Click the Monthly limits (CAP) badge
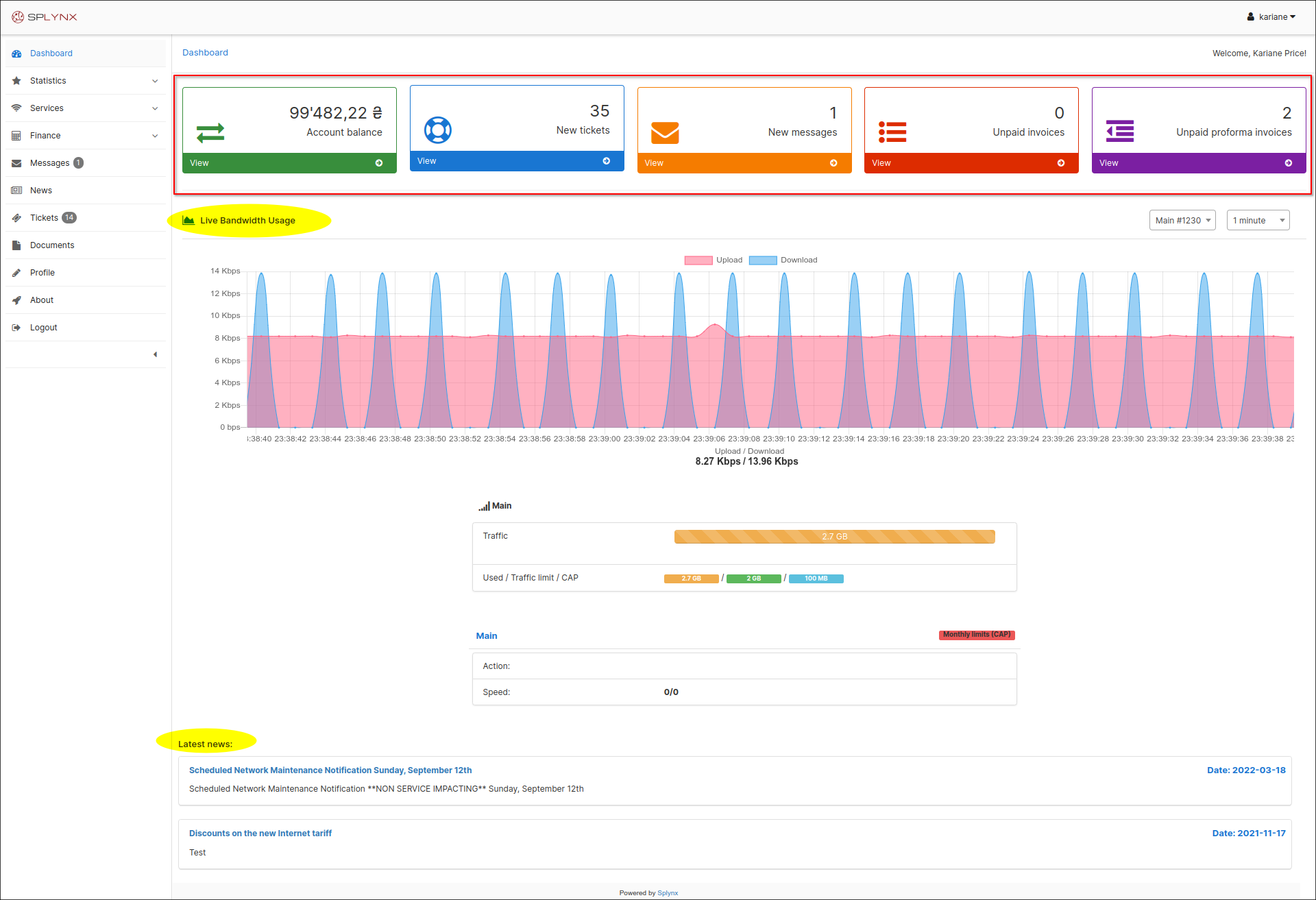The height and width of the screenshot is (900, 1316). (976, 635)
